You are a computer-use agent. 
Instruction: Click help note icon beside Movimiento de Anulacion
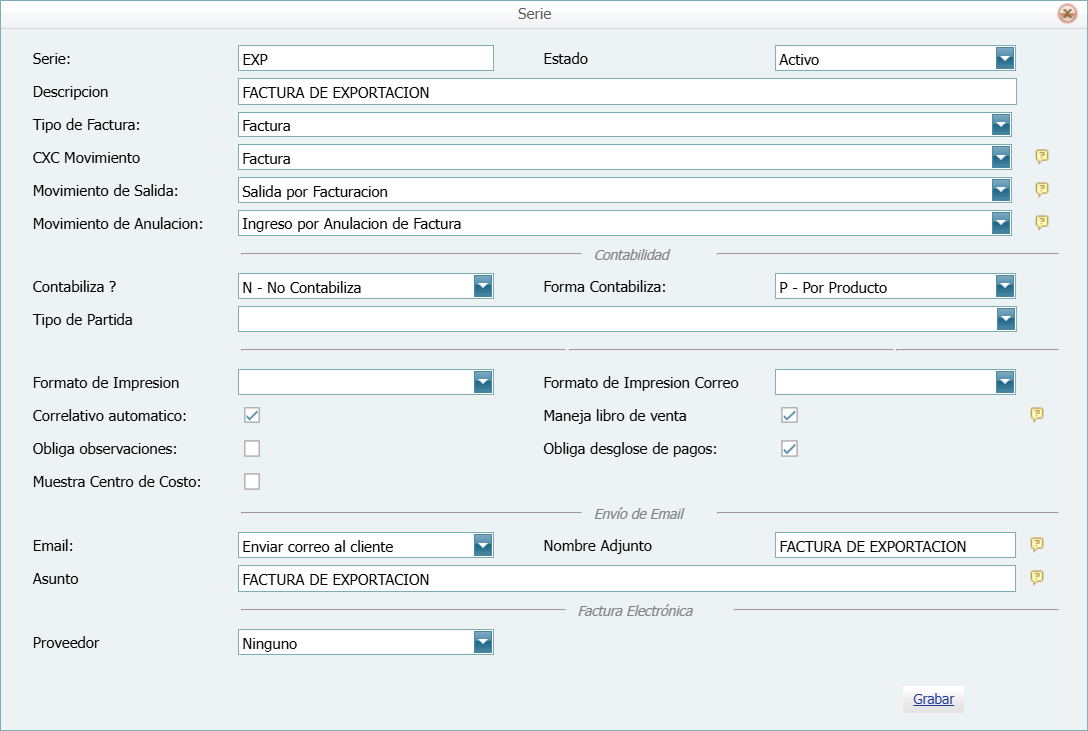[1041, 223]
